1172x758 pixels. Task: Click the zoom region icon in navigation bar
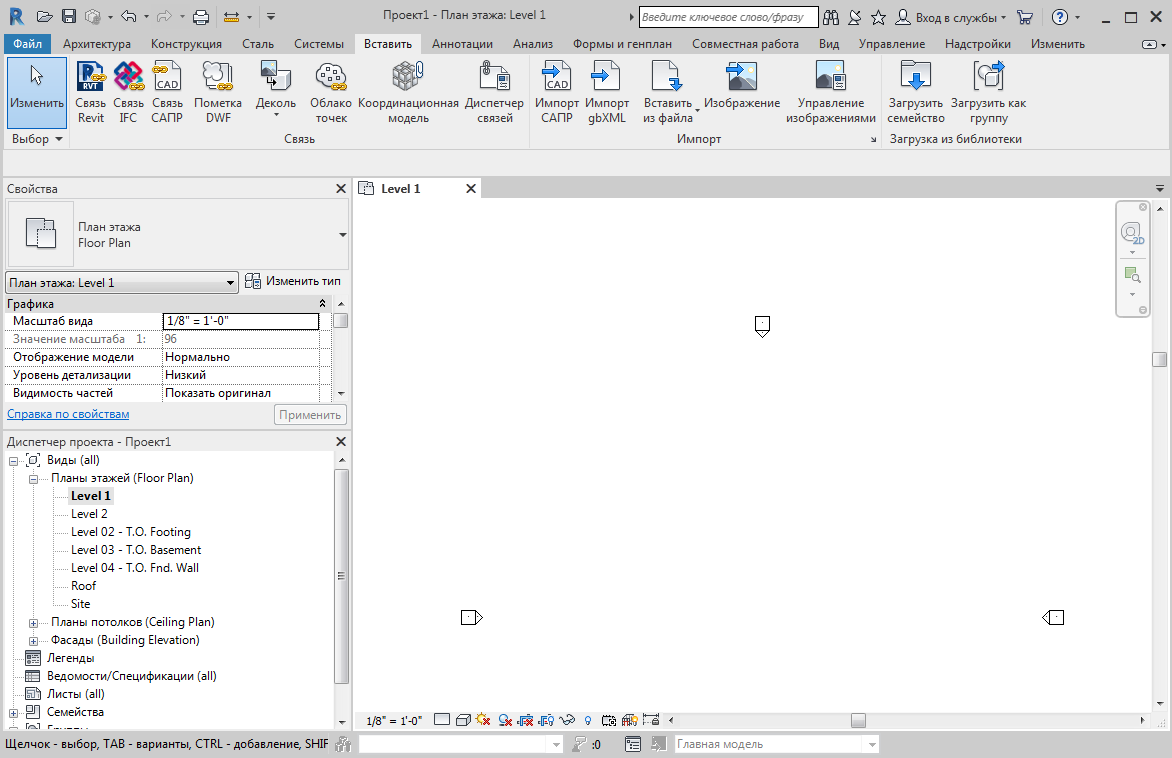pyautogui.click(x=1132, y=275)
